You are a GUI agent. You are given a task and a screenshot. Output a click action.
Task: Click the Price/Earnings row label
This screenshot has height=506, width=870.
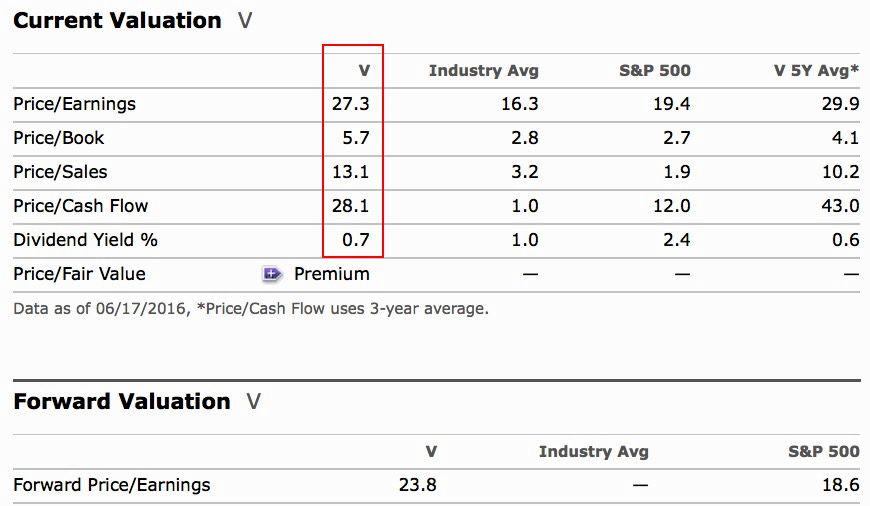pyautogui.click(x=74, y=104)
